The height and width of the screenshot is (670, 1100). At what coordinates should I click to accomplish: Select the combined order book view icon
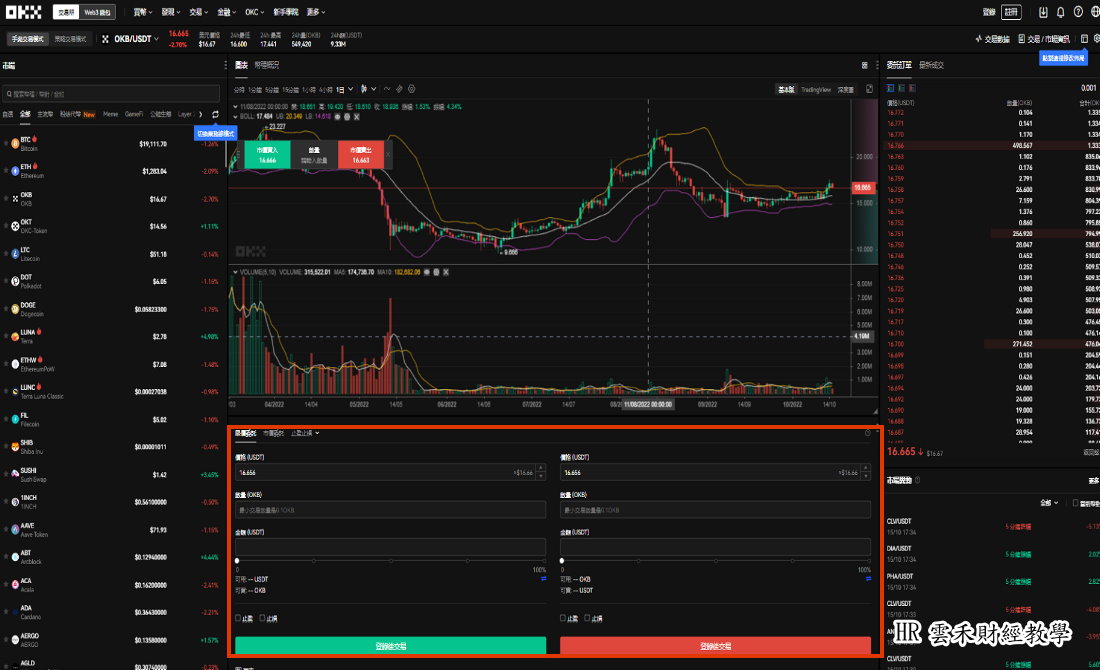point(890,88)
